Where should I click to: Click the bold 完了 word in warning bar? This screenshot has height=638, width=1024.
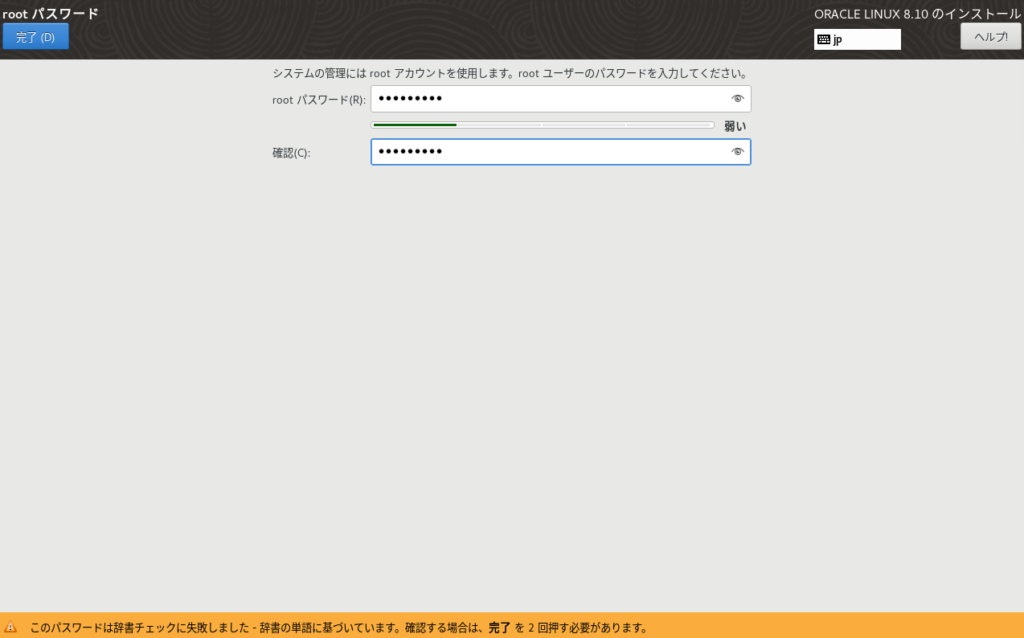click(x=499, y=628)
